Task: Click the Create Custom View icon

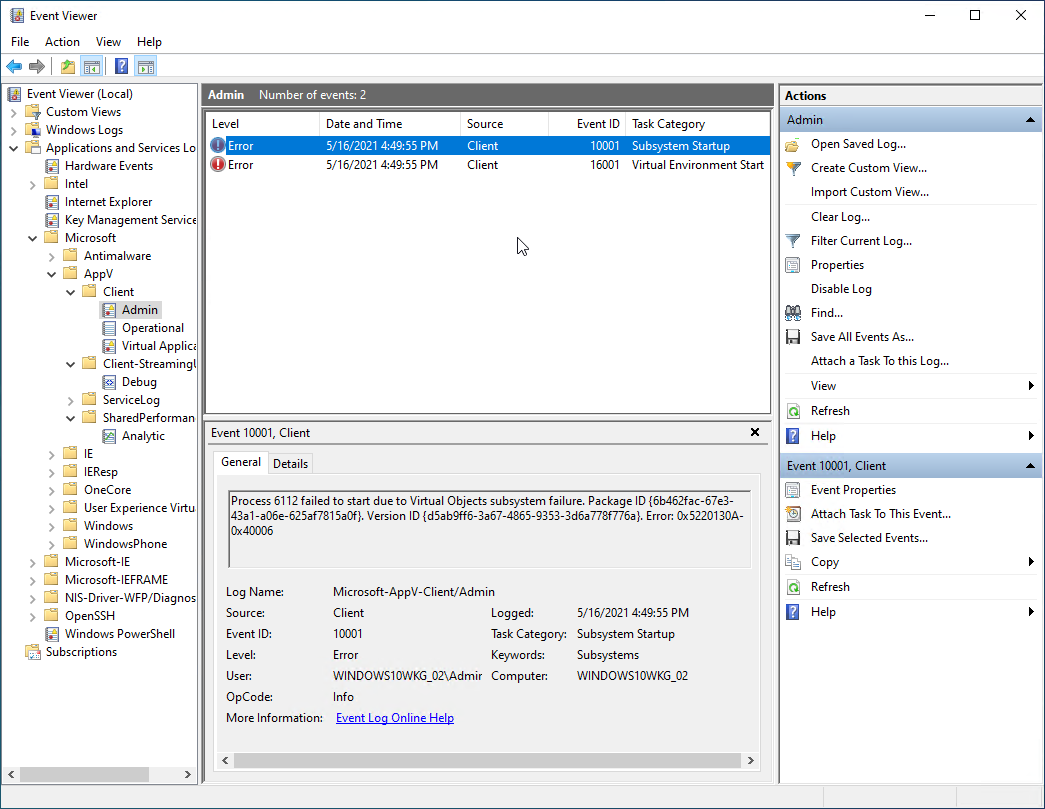Action: pyautogui.click(x=793, y=168)
